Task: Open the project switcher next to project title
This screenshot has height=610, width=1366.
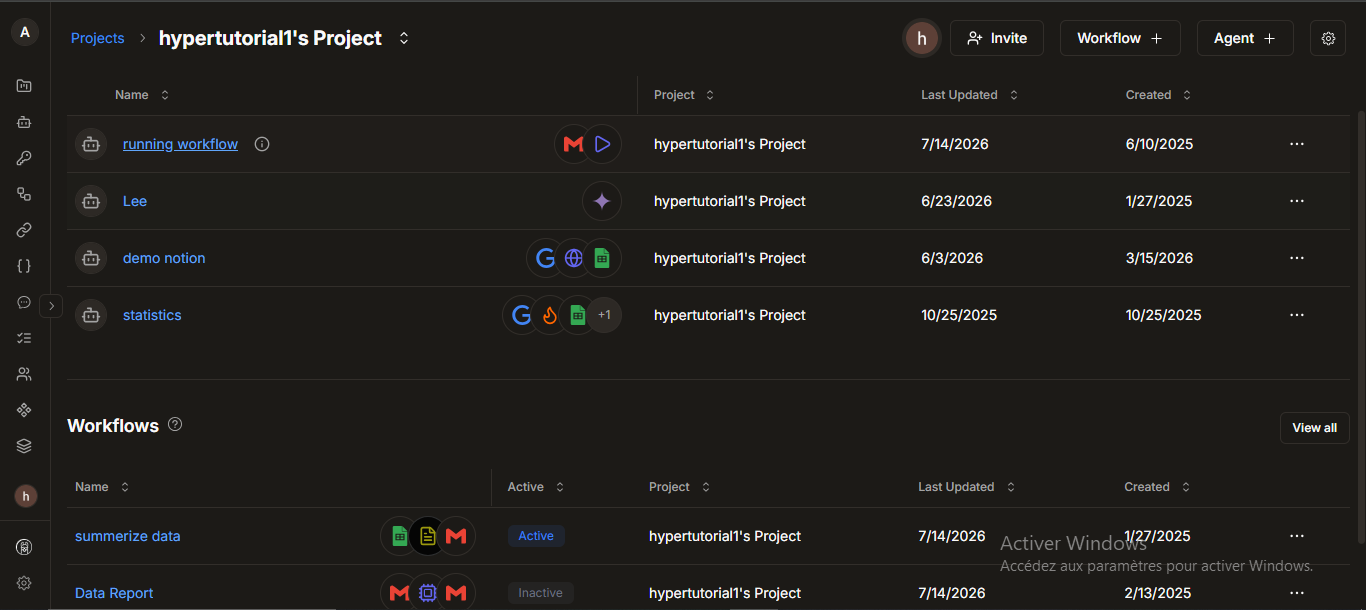Action: tap(404, 38)
